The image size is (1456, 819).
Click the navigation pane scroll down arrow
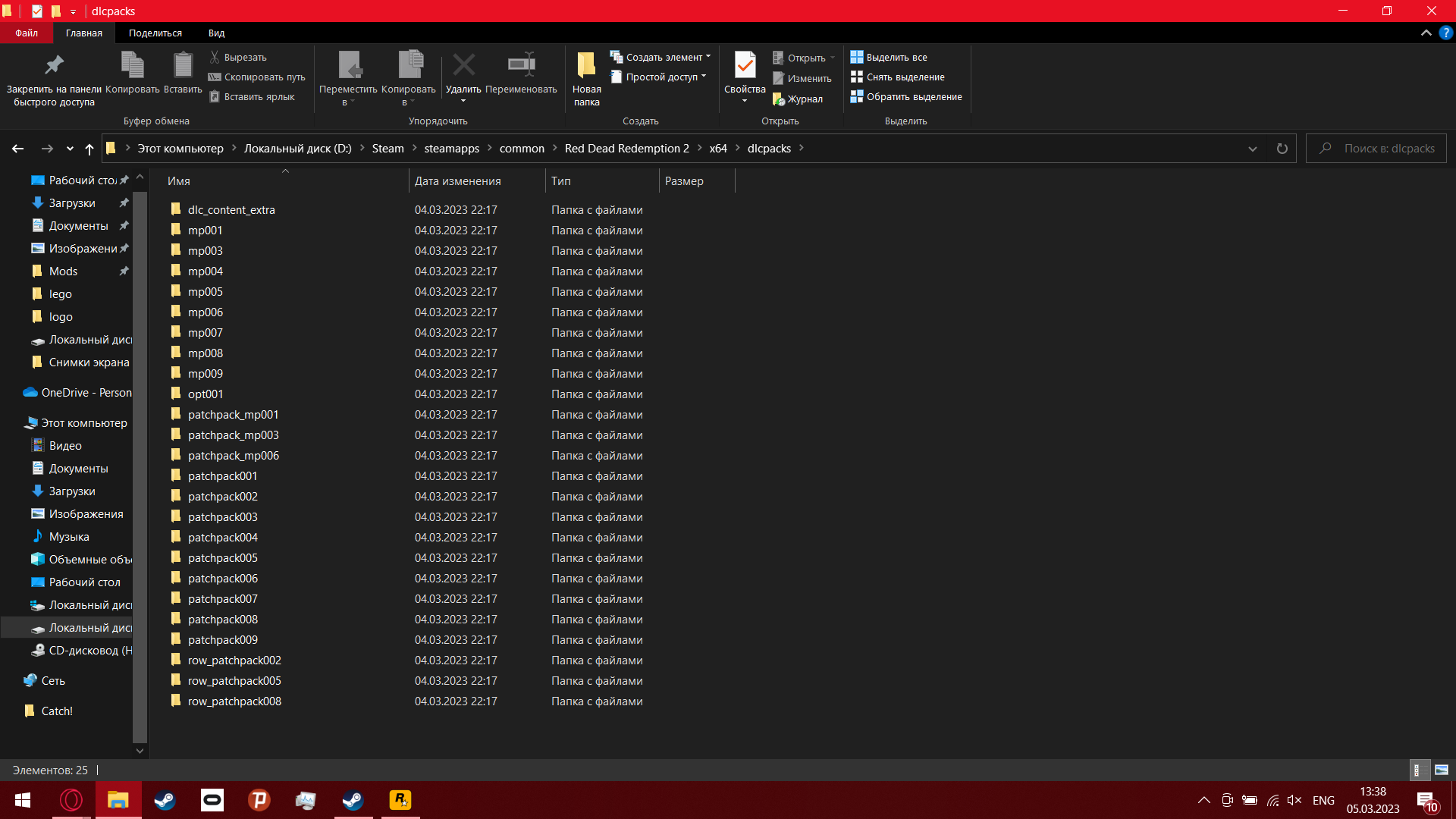click(x=140, y=752)
